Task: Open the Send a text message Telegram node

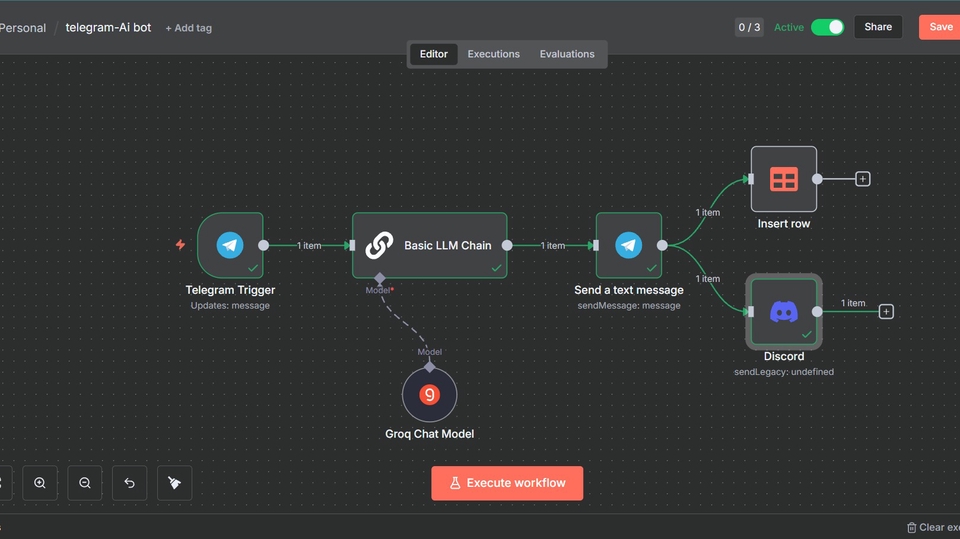Action: pyautogui.click(x=629, y=245)
